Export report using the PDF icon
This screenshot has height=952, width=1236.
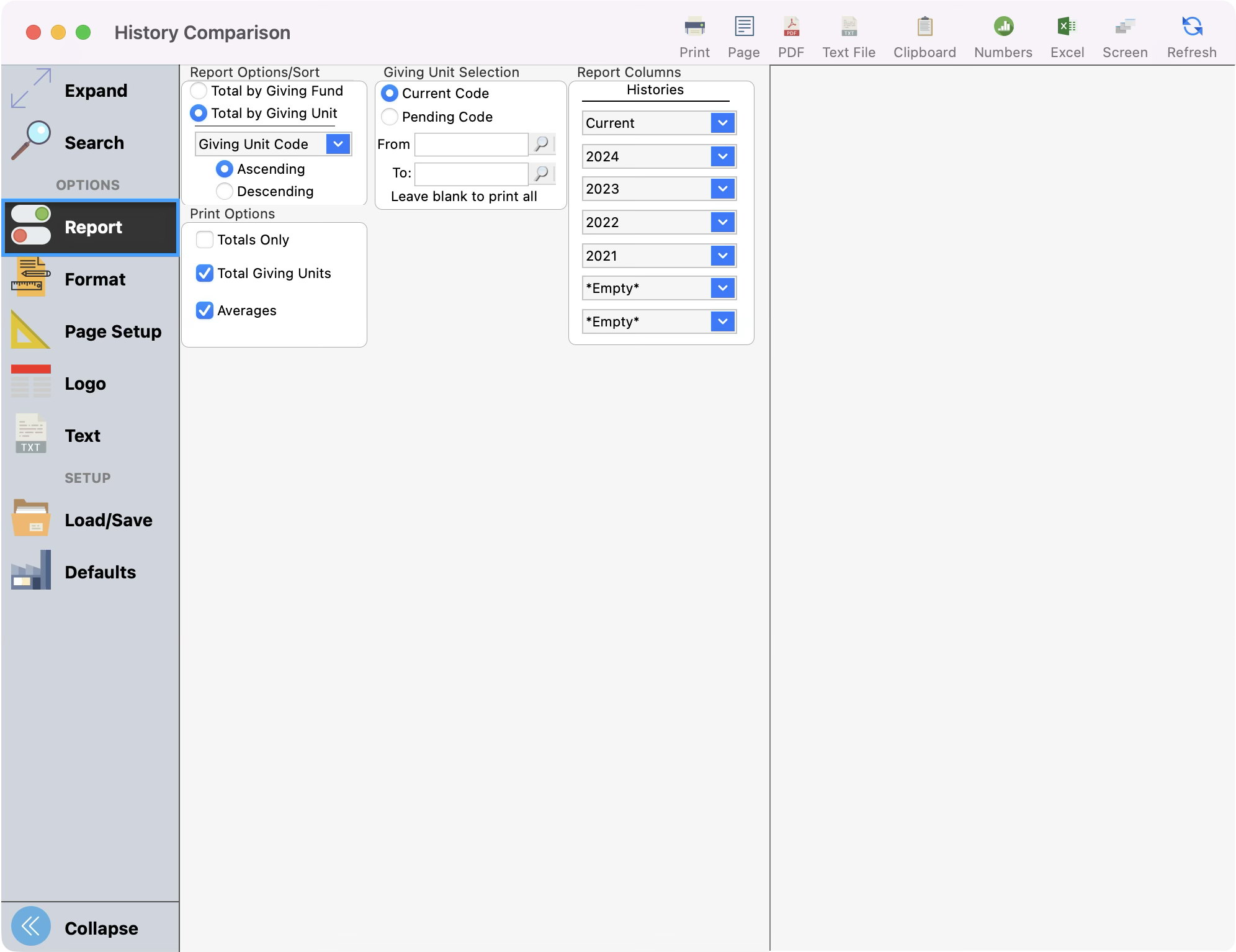(x=791, y=27)
